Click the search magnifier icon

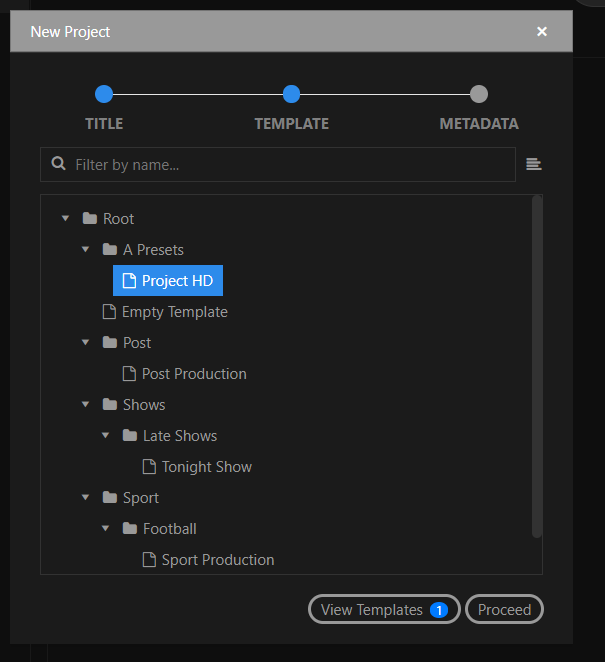pyautogui.click(x=58, y=163)
